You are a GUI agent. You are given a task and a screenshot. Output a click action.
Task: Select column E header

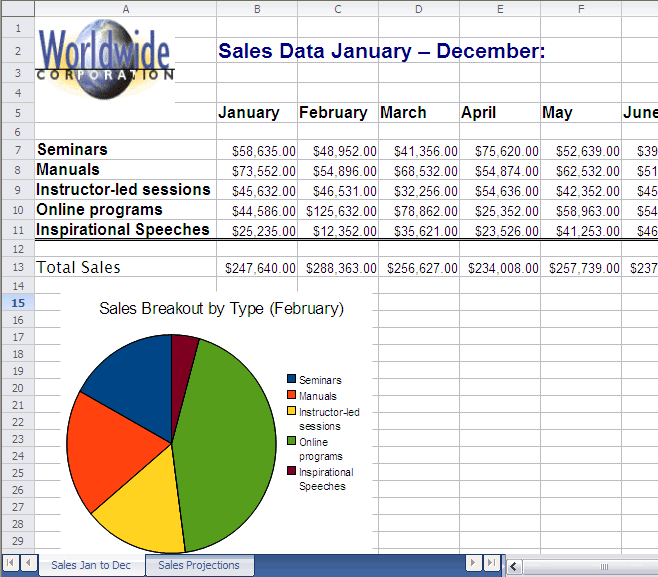point(500,9)
